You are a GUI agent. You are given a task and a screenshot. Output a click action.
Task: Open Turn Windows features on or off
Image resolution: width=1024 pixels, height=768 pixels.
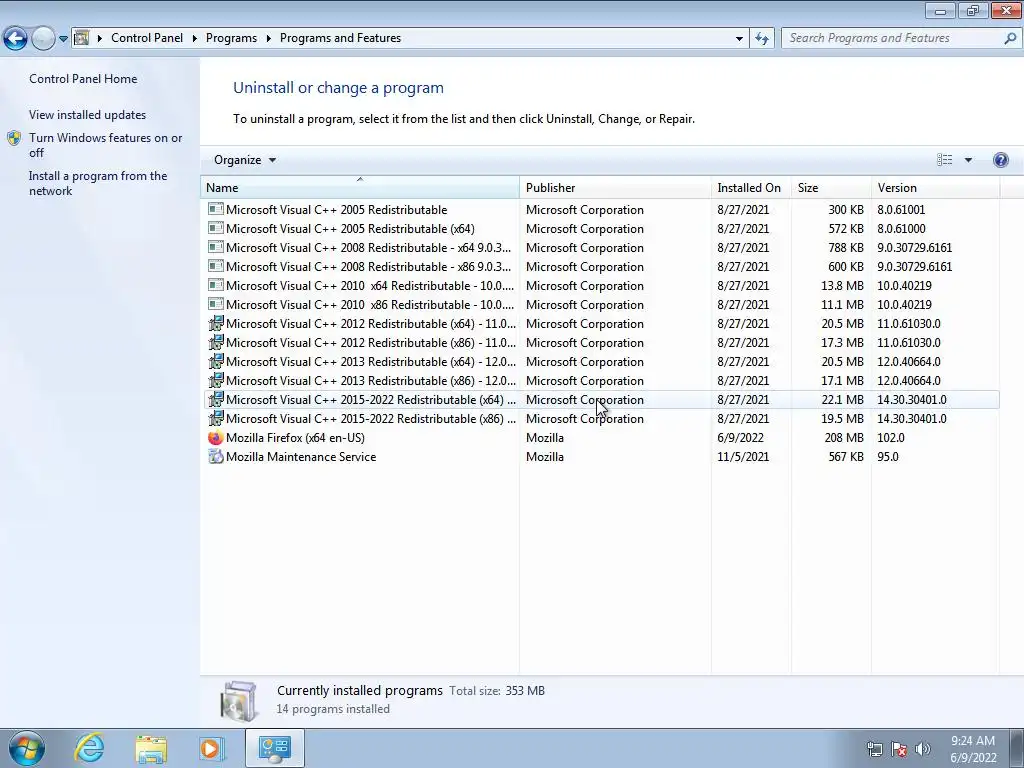(106, 145)
